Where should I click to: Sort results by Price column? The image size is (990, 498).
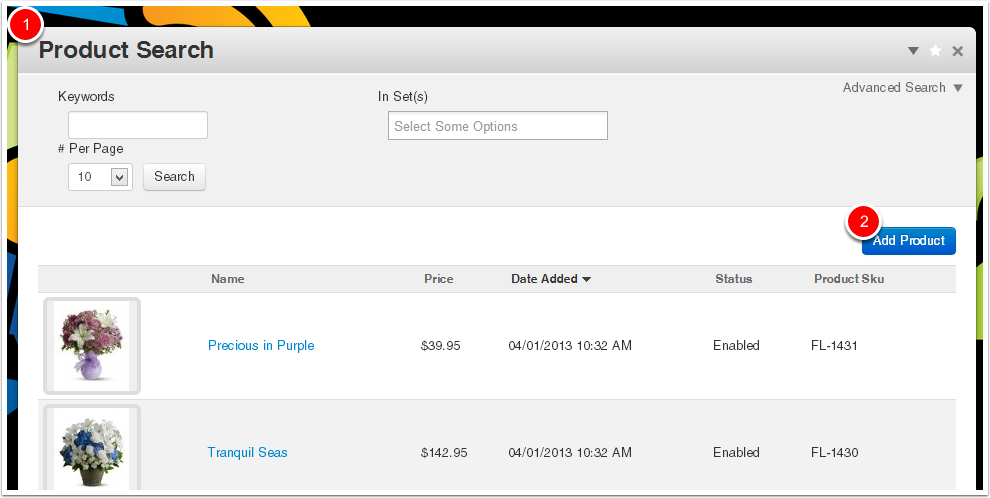(438, 279)
